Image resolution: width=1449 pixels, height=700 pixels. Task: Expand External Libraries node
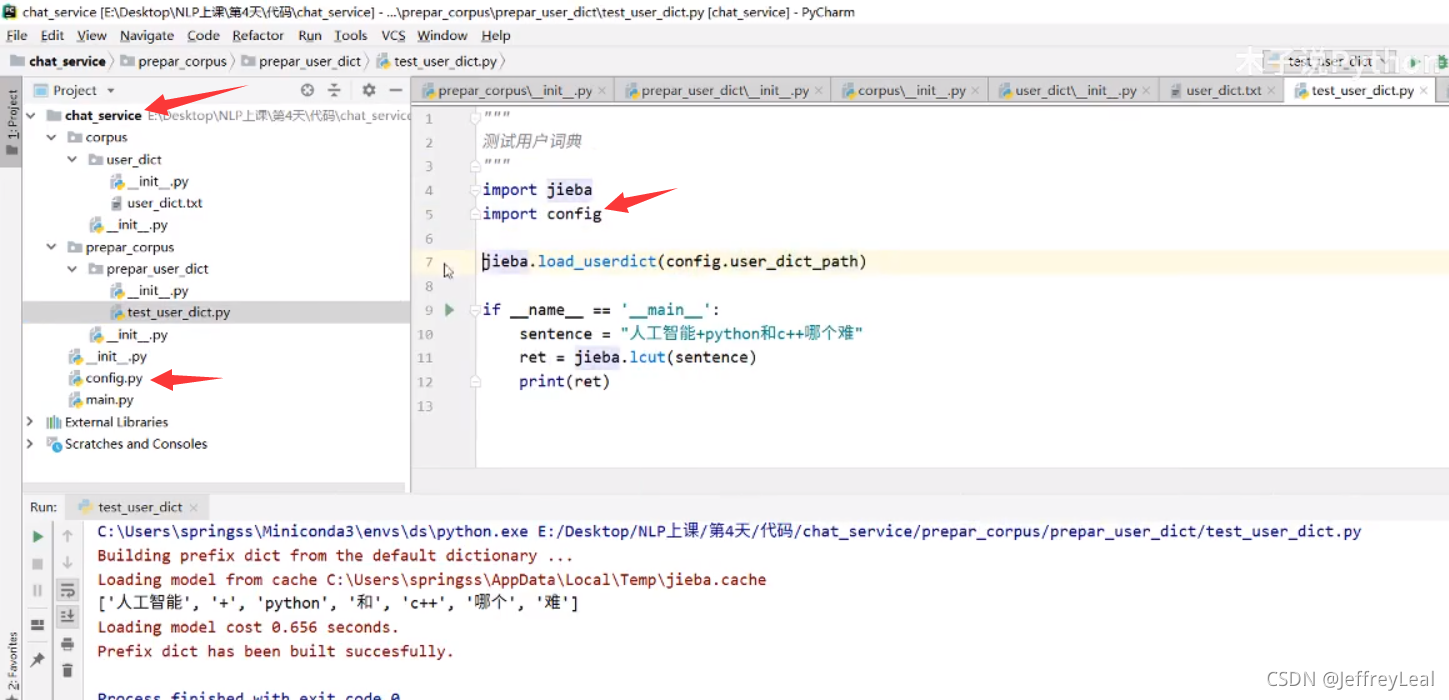30,422
